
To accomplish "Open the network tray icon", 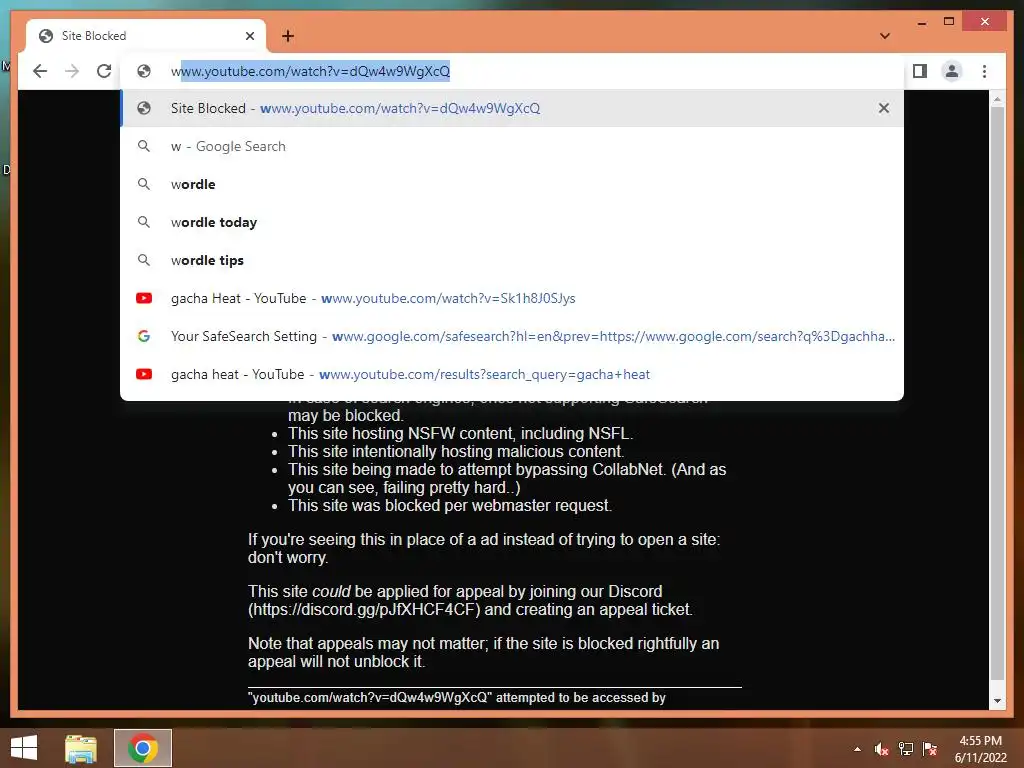I will [x=906, y=749].
